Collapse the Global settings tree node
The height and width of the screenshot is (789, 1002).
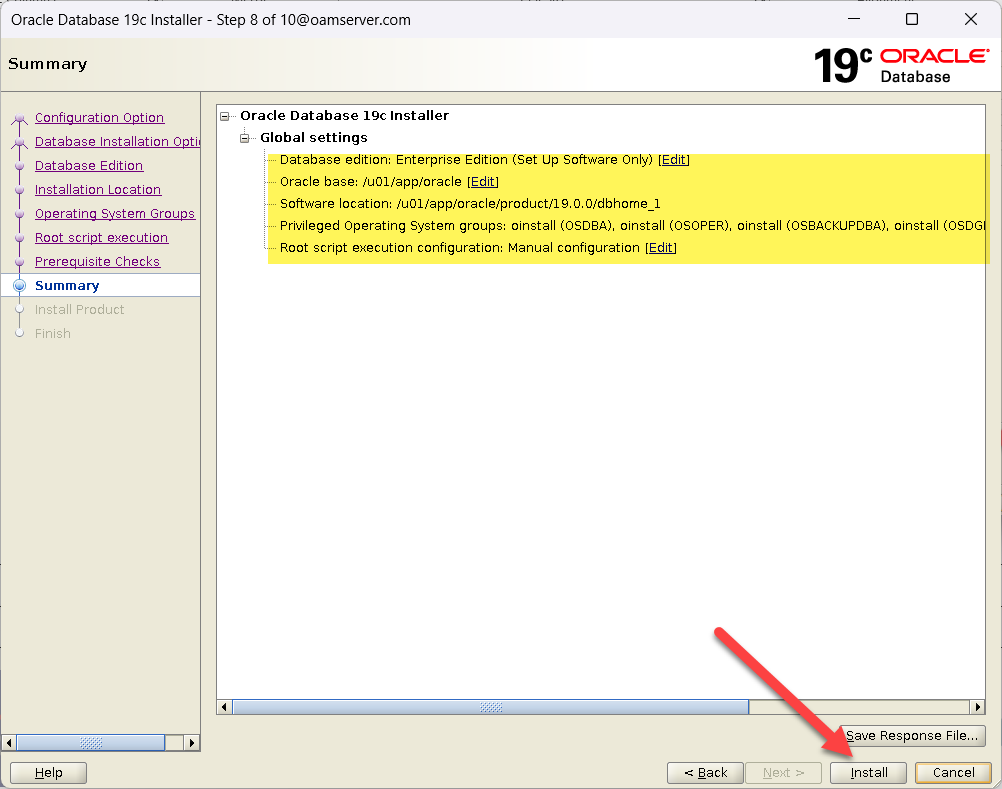pos(245,138)
